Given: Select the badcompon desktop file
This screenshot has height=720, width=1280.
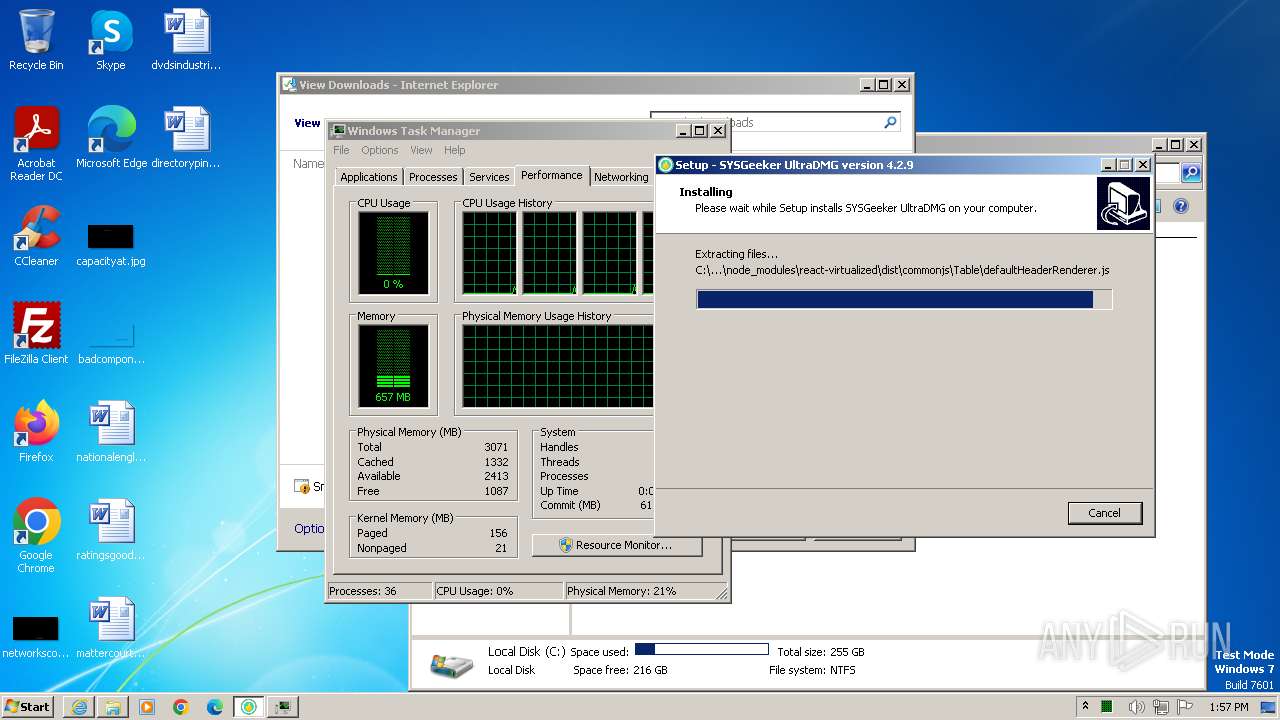Looking at the screenshot, I should coord(111,343).
